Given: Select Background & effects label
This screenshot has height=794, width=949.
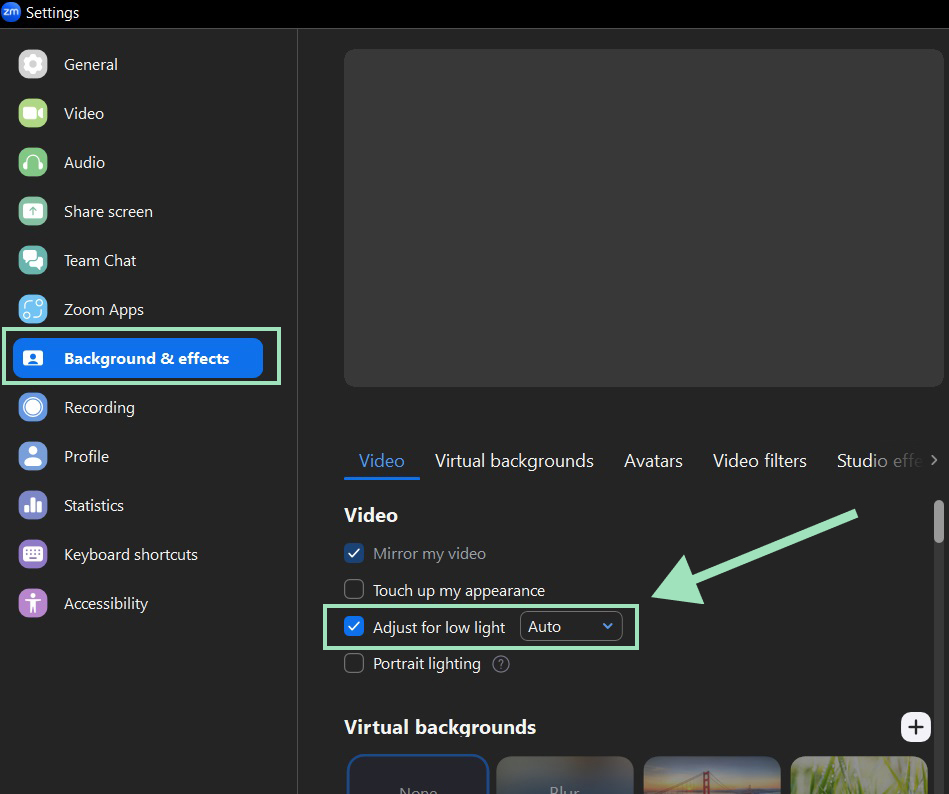Looking at the screenshot, I should (146, 359).
